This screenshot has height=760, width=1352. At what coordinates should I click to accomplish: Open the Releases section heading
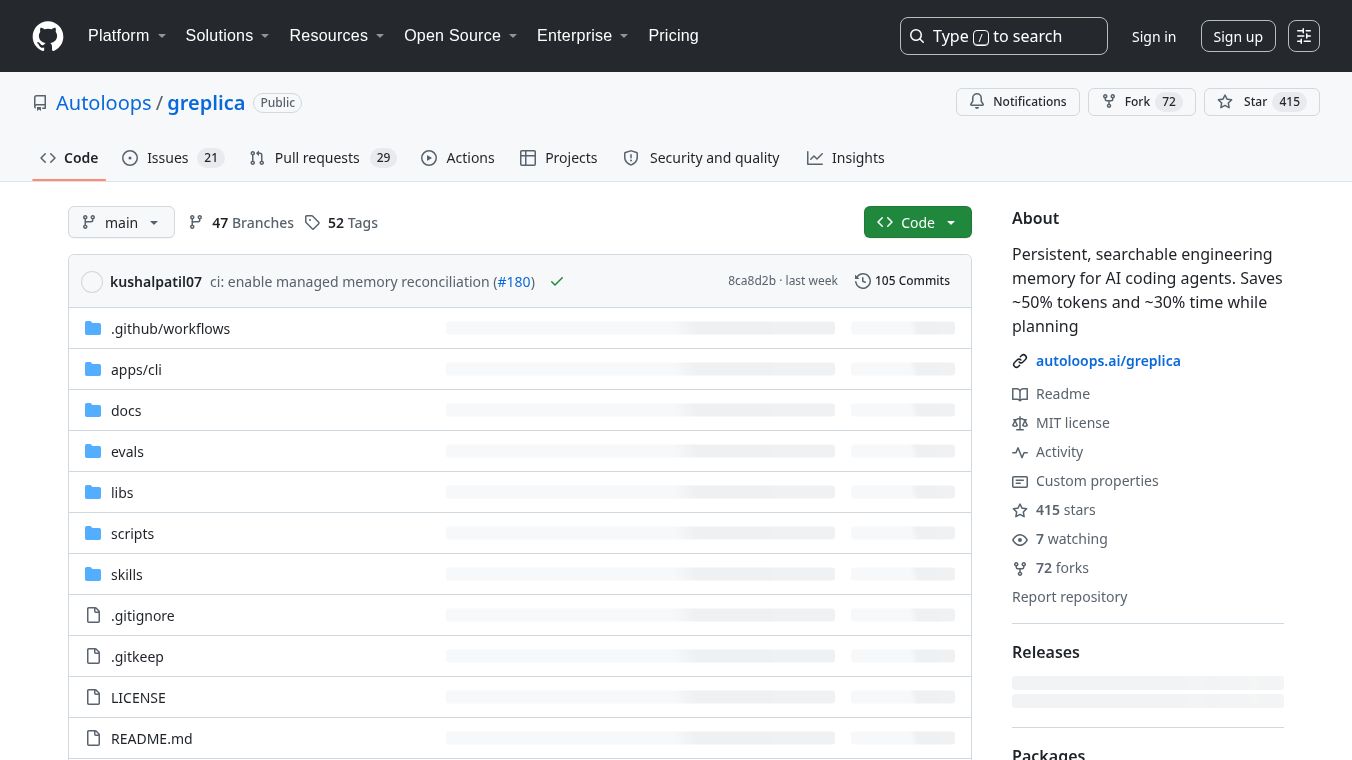click(x=1046, y=652)
